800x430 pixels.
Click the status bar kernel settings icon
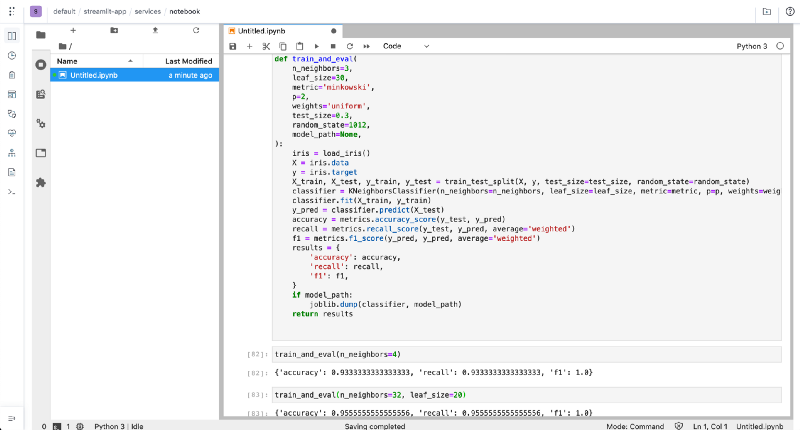pos(80,426)
